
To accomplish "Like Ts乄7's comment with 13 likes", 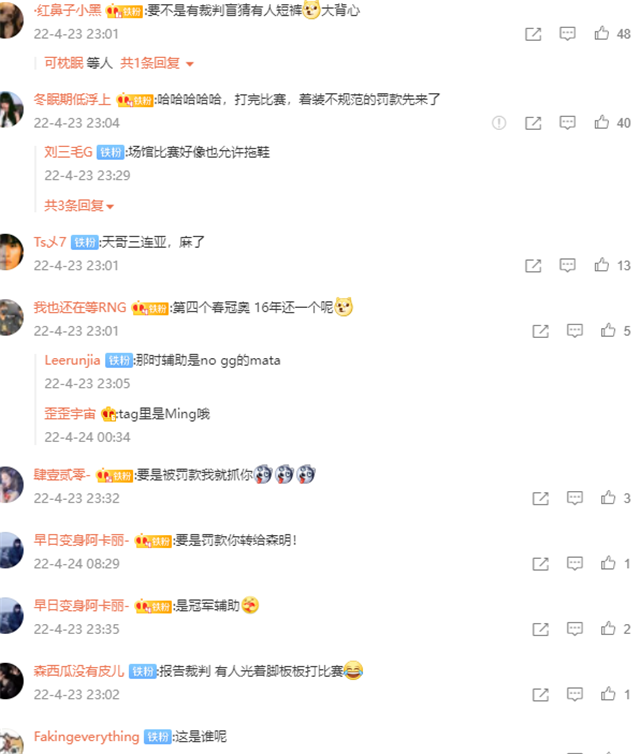I will point(602,265).
